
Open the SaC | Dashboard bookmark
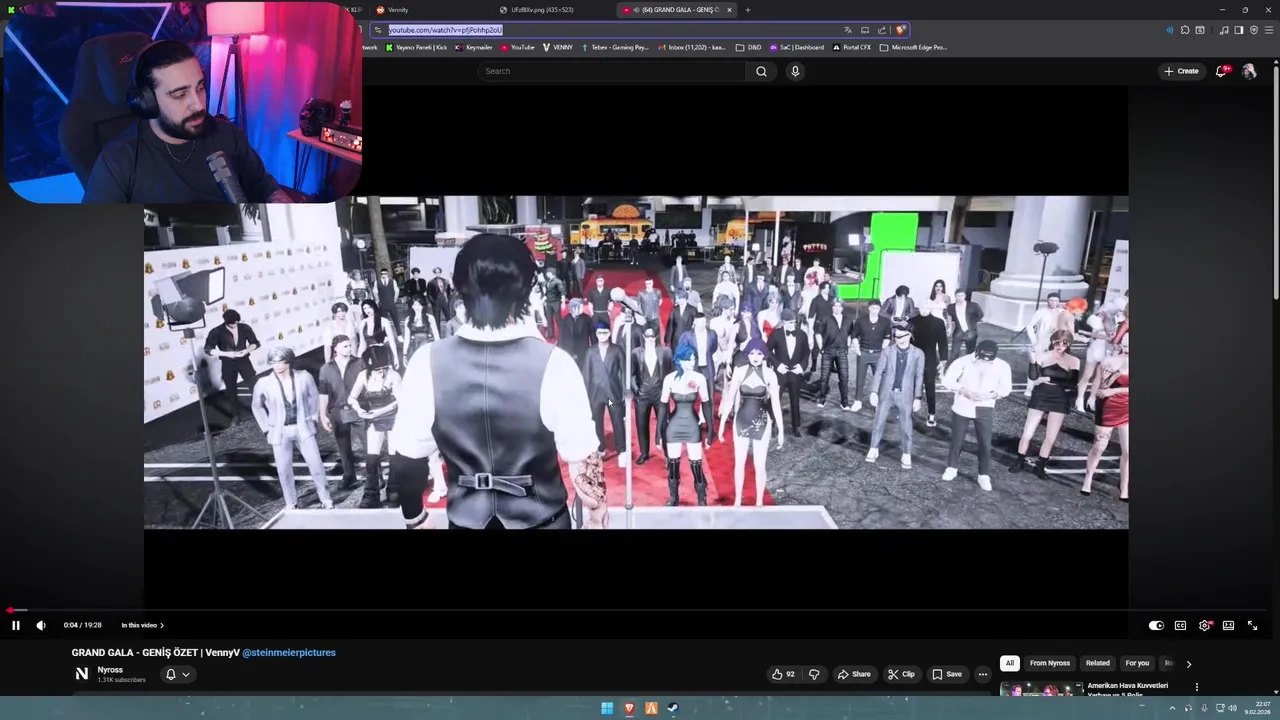[x=797, y=47]
